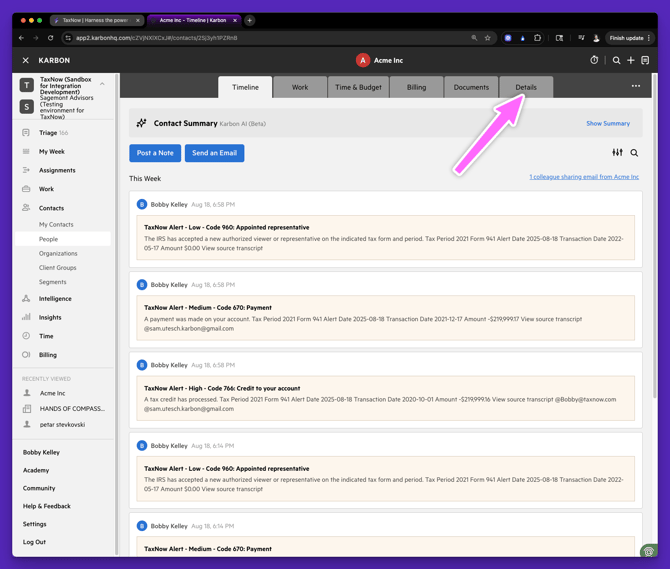670x569 pixels.
Task: Open the browser profile avatar icon
Action: (x=596, y=38)
